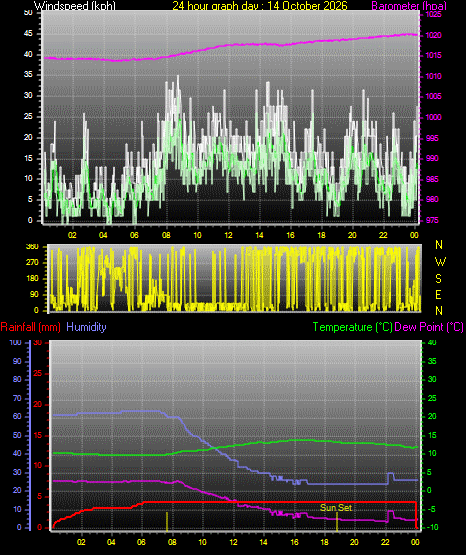Click the Windspeed (kph) heading

pos(75,6)
